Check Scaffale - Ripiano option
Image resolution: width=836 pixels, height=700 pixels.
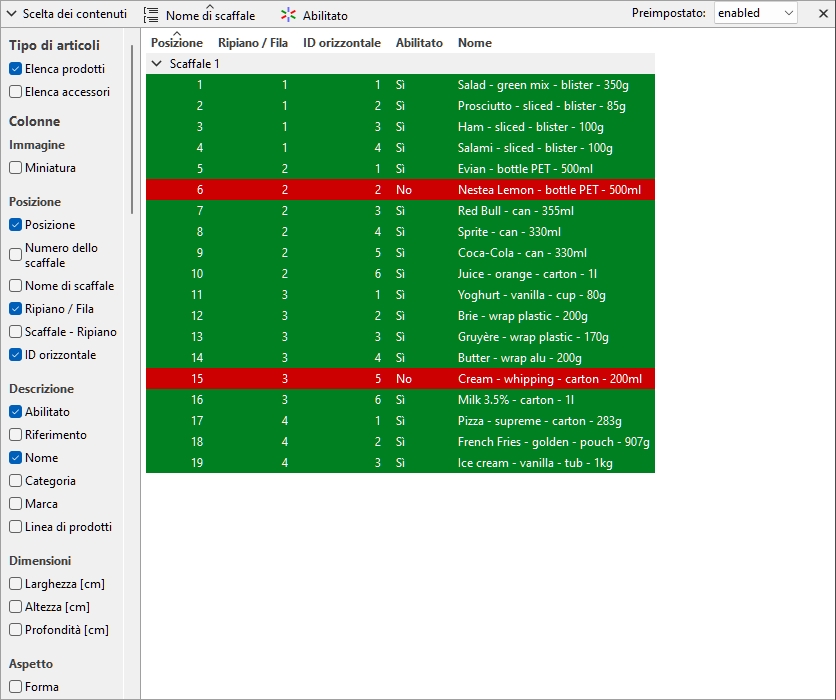pyautogui.click(x=15, y=332)
